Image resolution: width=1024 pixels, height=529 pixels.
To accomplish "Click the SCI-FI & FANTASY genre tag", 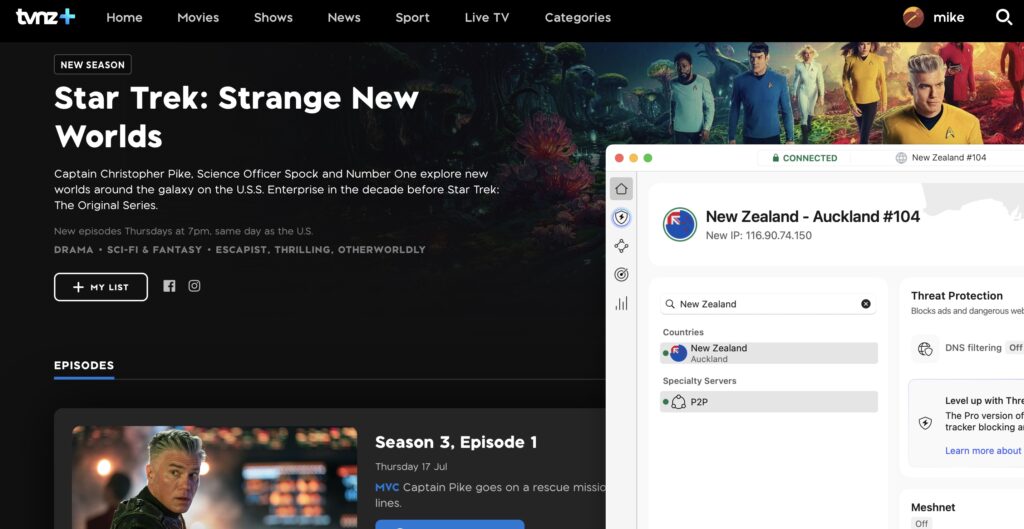I will (x=154, y=249).
